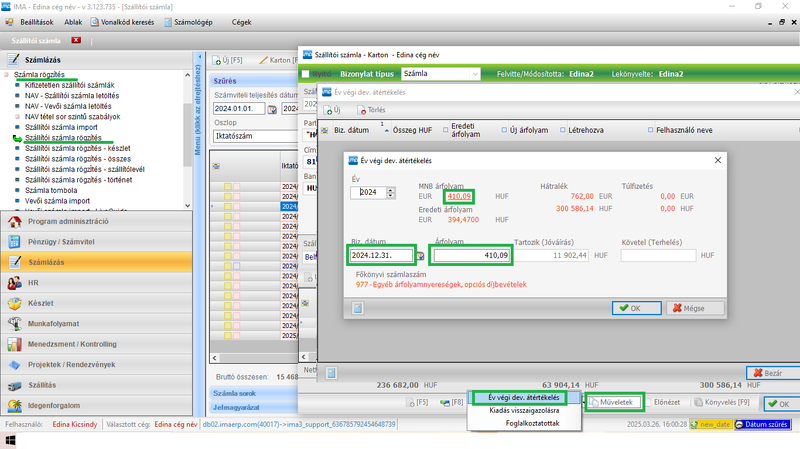Open Vonalkód keresés tool
Viewport: 800px width, 449px height.
pos(122,22)
